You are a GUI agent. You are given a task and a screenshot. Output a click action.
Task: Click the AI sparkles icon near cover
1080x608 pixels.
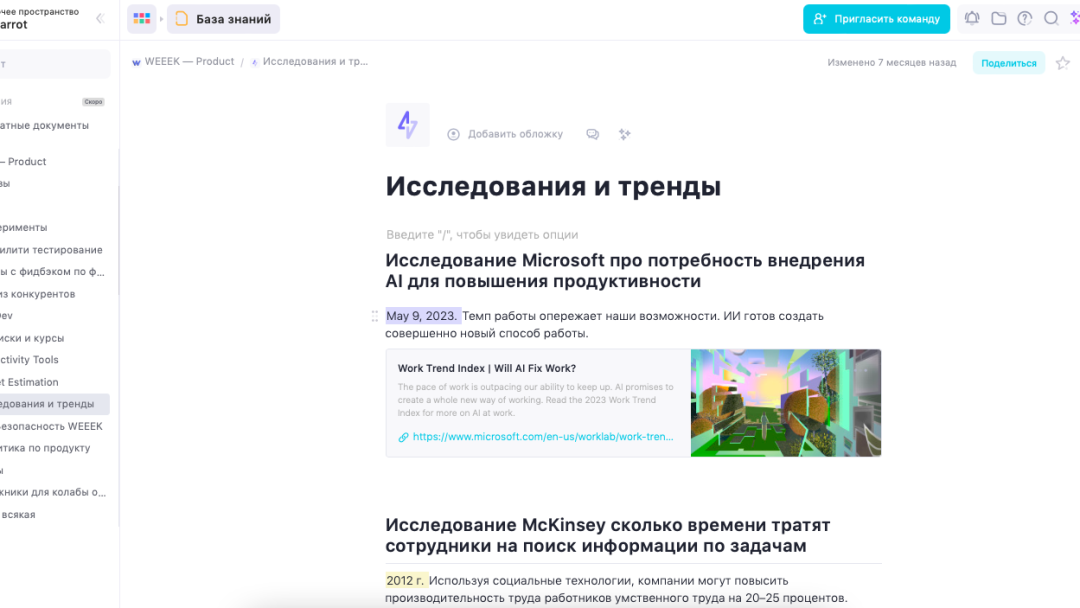pyautogui.click(x=624, y=134)
